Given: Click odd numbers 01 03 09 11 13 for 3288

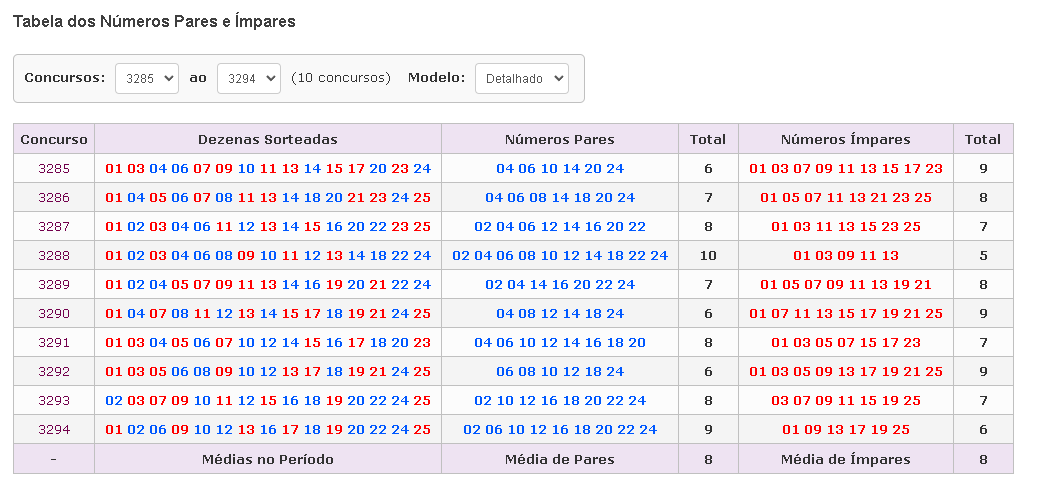Looking at the screenshot, I should [x=846, y=256].
